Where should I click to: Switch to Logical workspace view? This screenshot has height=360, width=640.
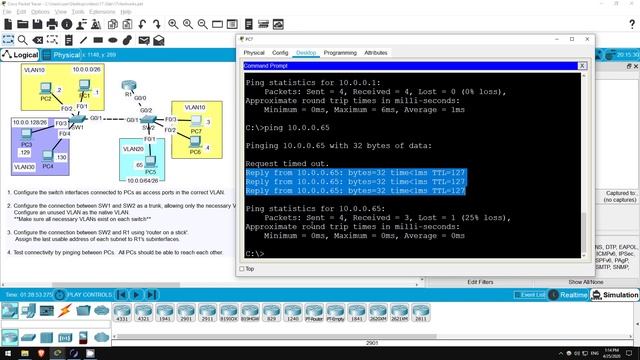coord(20,55)
